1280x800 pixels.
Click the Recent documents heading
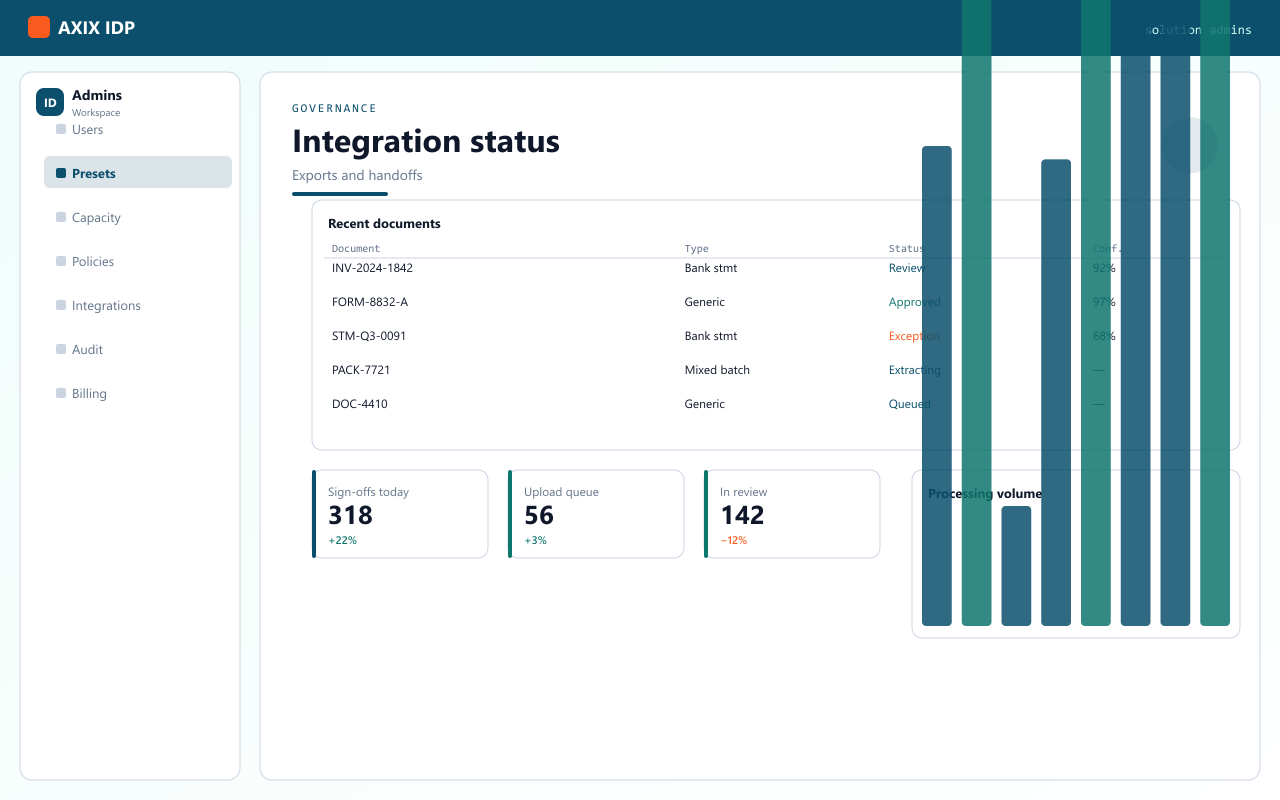click(384, 224)
